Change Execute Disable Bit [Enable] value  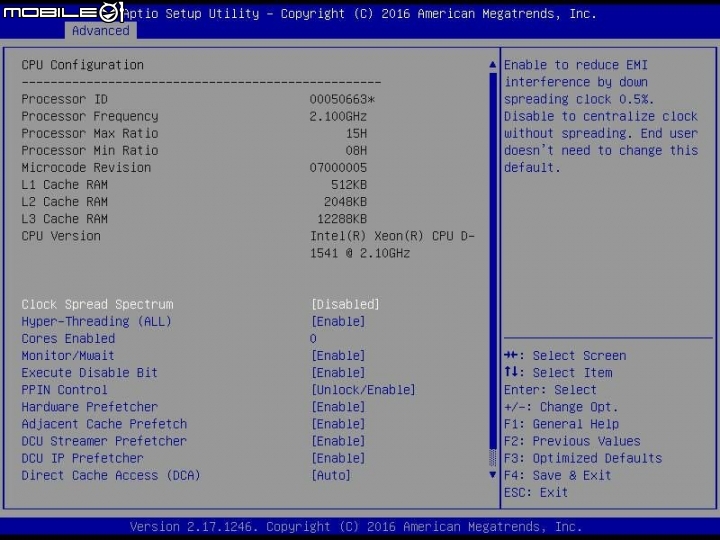pyautogui.click(x=338, y=372)
